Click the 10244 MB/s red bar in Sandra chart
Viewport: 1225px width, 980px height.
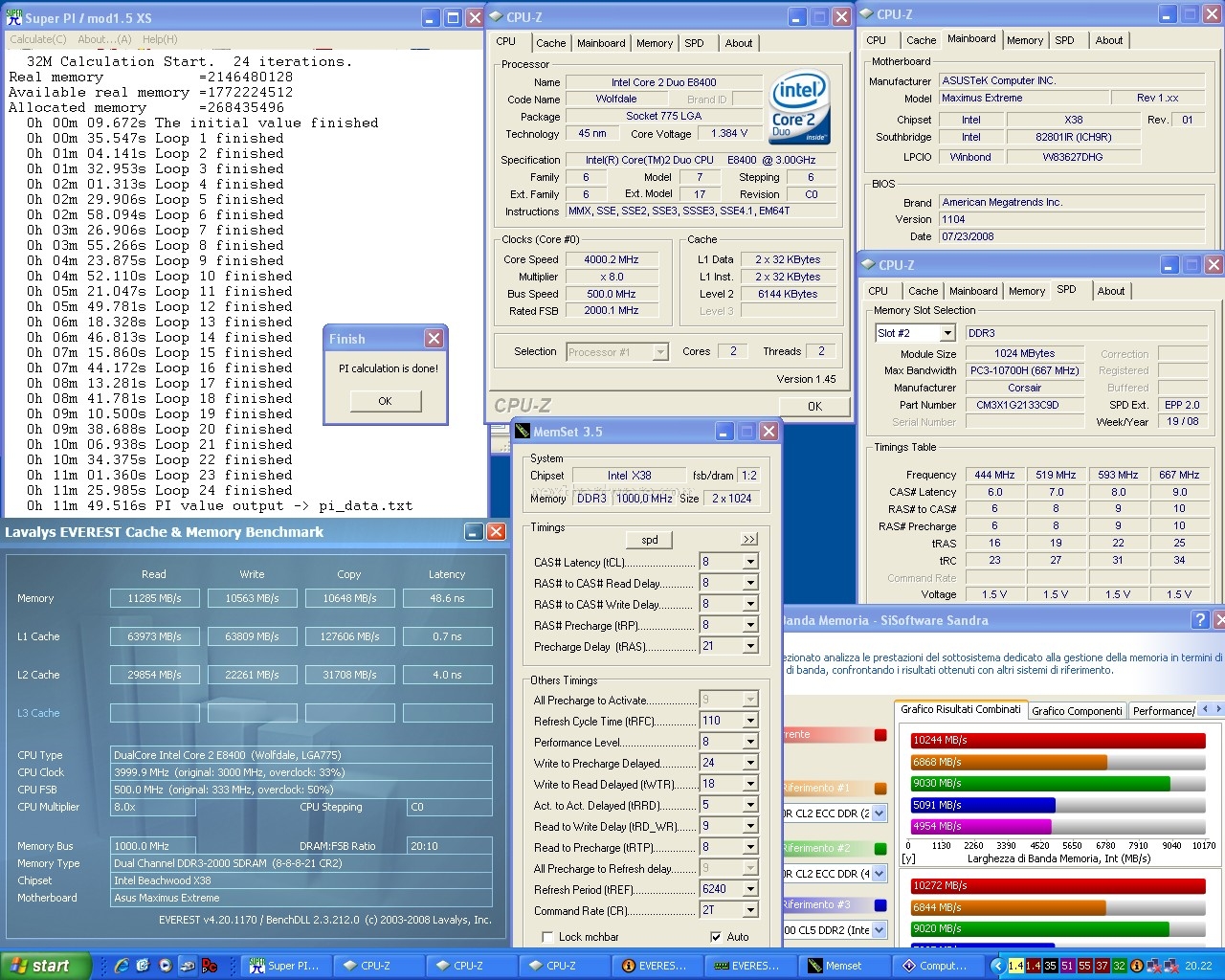[1058, 740]
